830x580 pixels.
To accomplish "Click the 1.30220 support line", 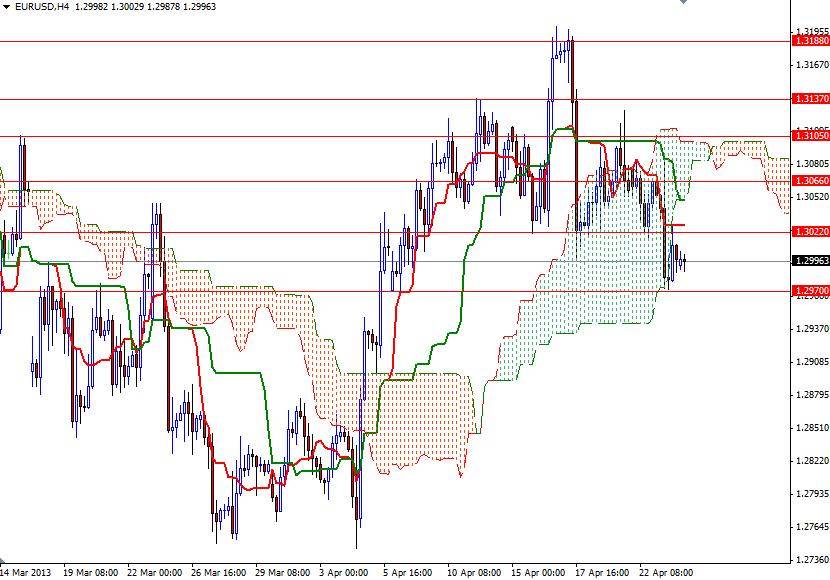I will [x=808, y=232].
